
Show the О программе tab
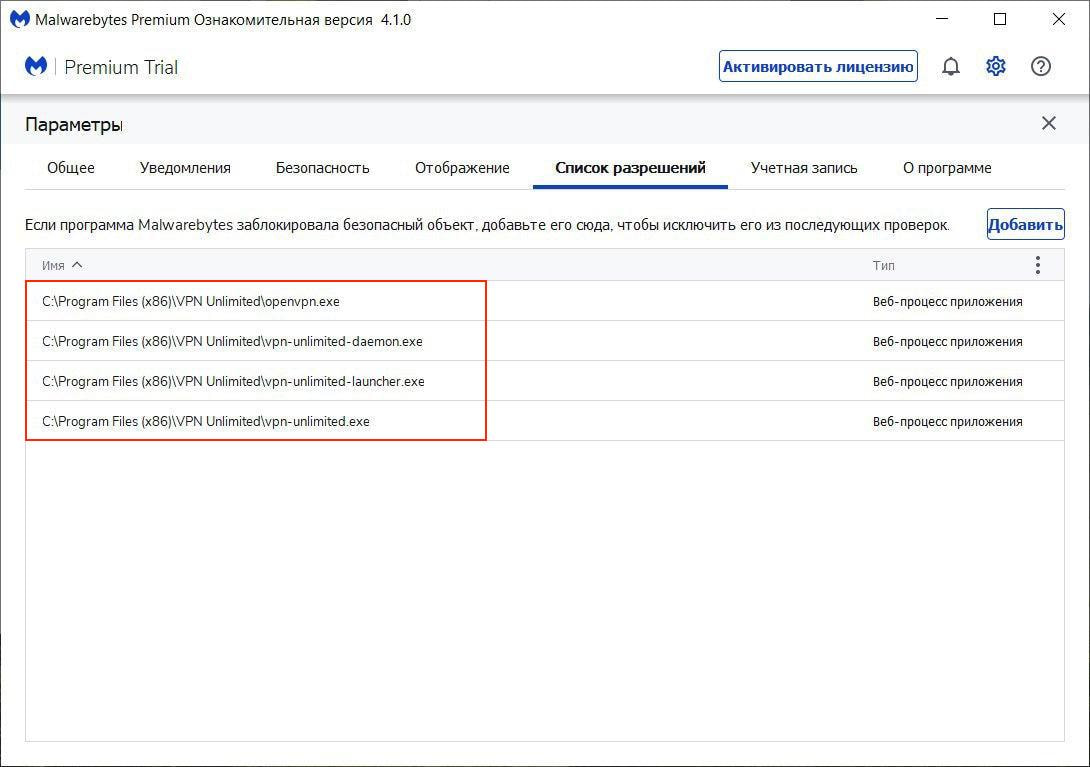point(947,168)
